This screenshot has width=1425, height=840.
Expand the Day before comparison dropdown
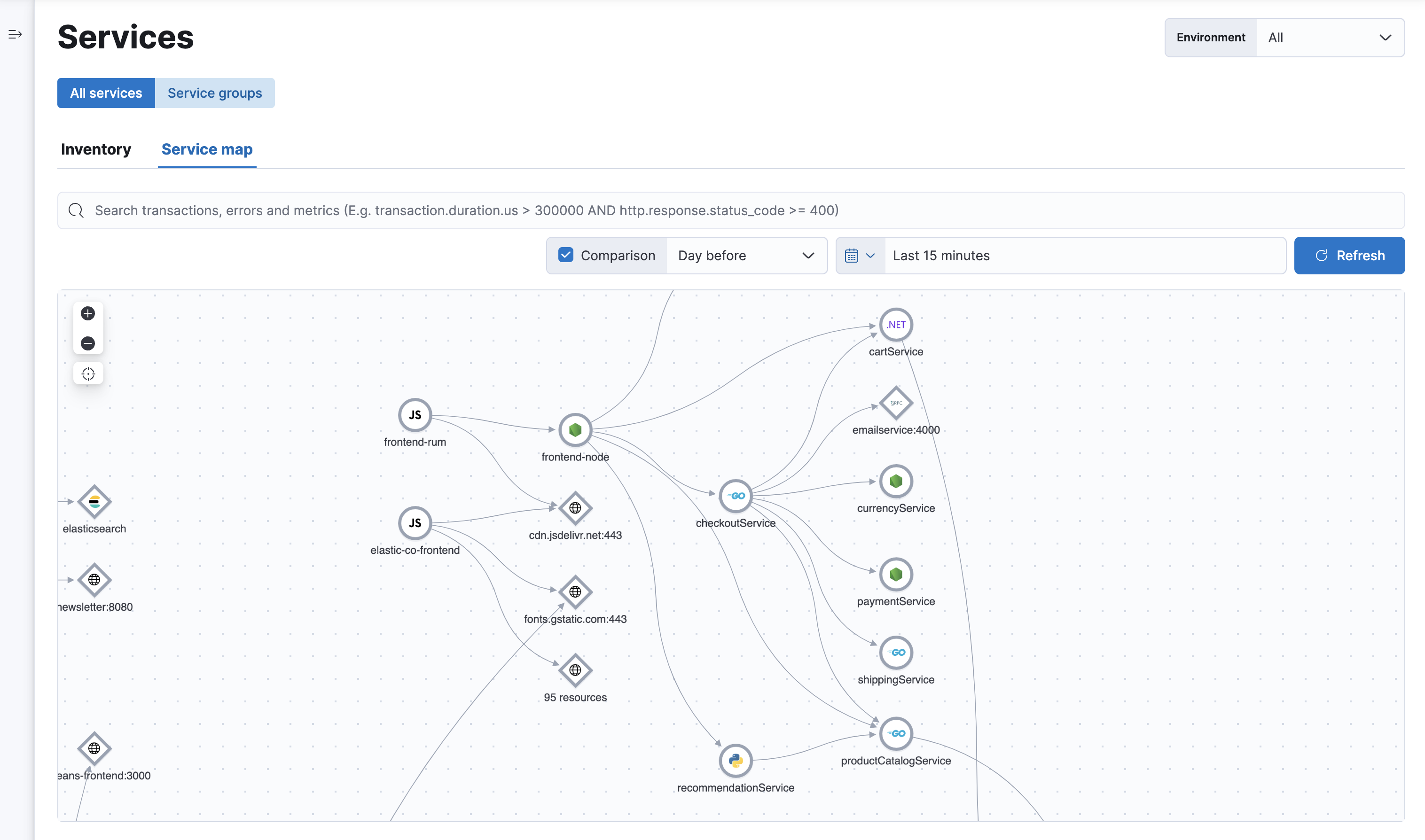(x=808, y=255)
